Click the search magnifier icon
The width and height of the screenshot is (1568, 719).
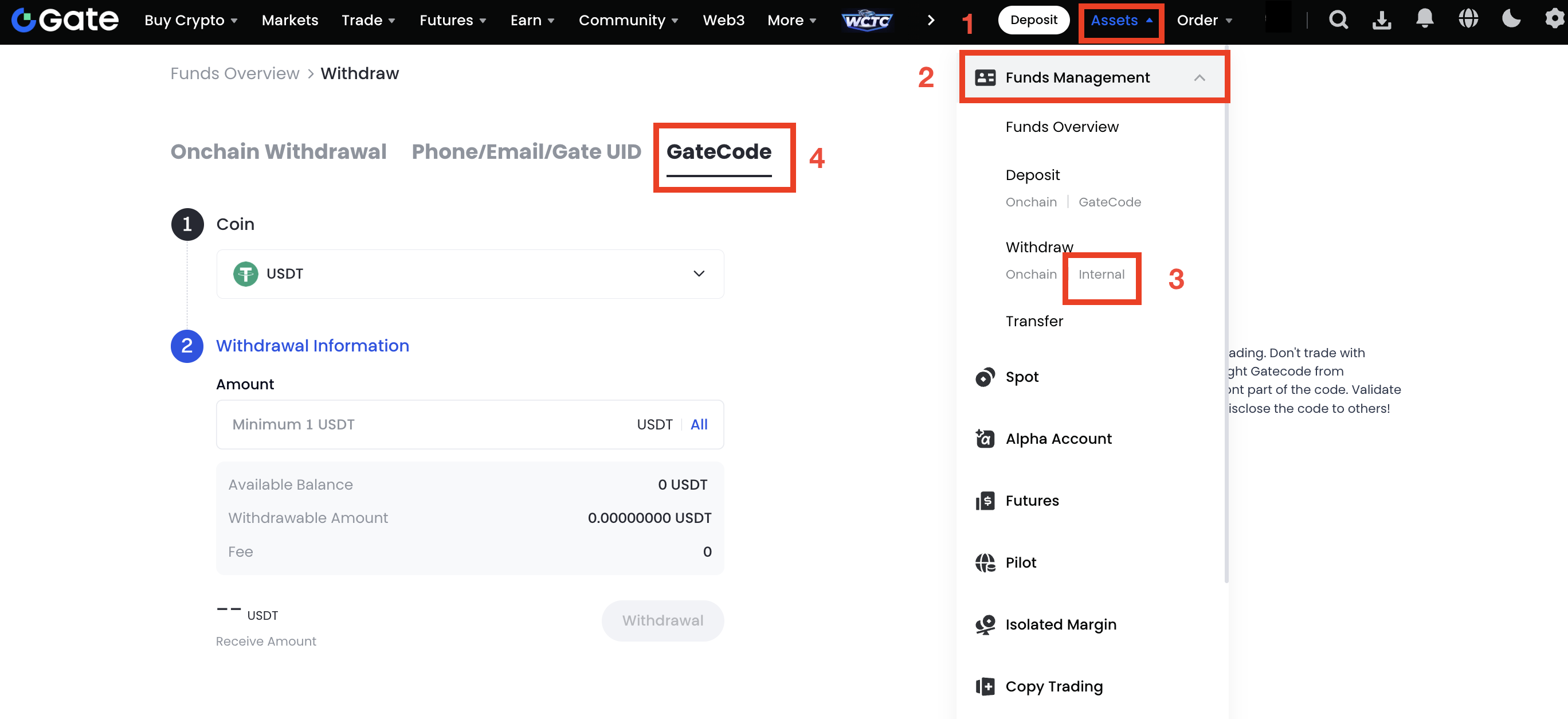[1338, 20]
